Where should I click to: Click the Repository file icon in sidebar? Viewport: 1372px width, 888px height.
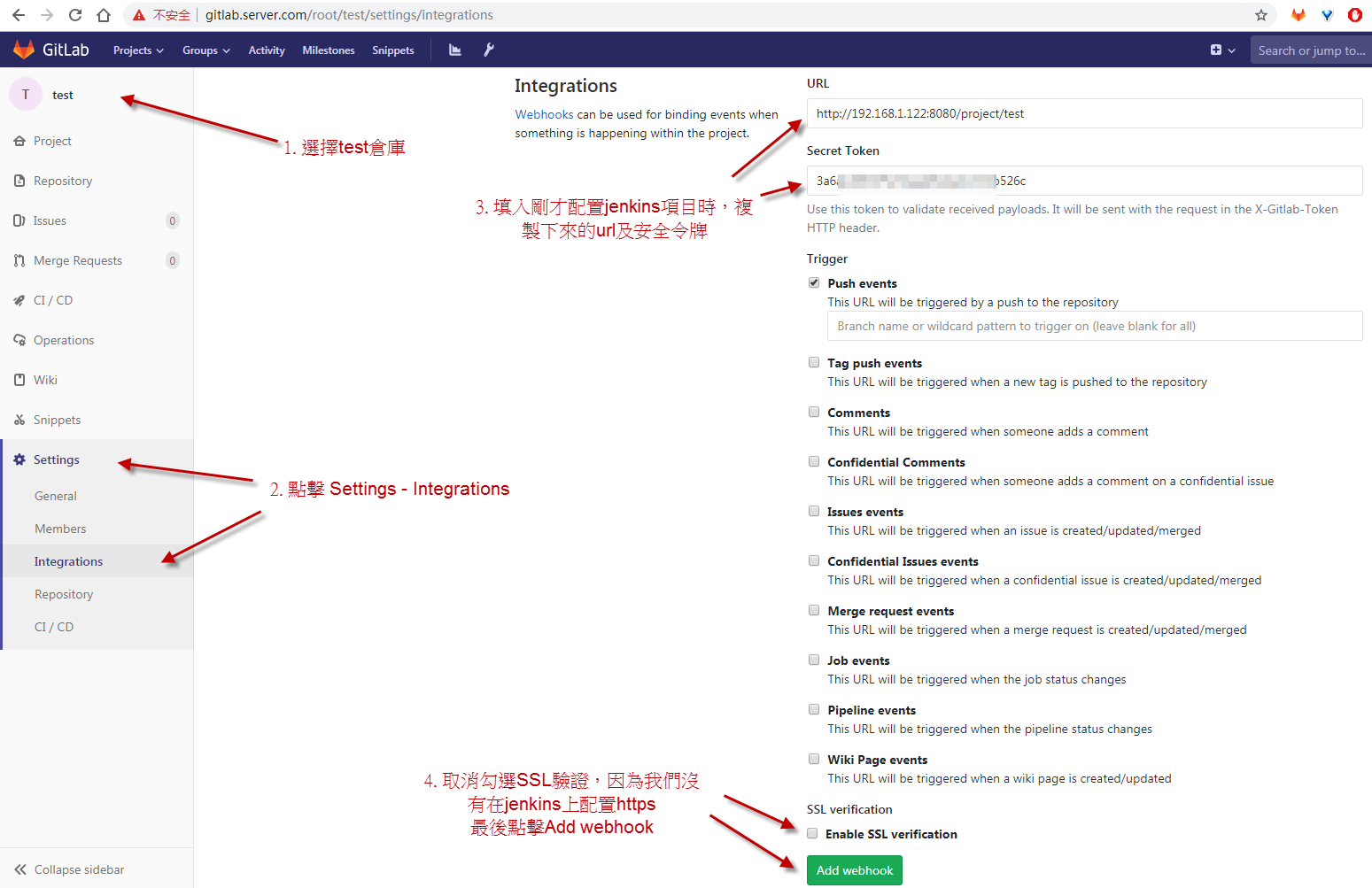[19, 181]
